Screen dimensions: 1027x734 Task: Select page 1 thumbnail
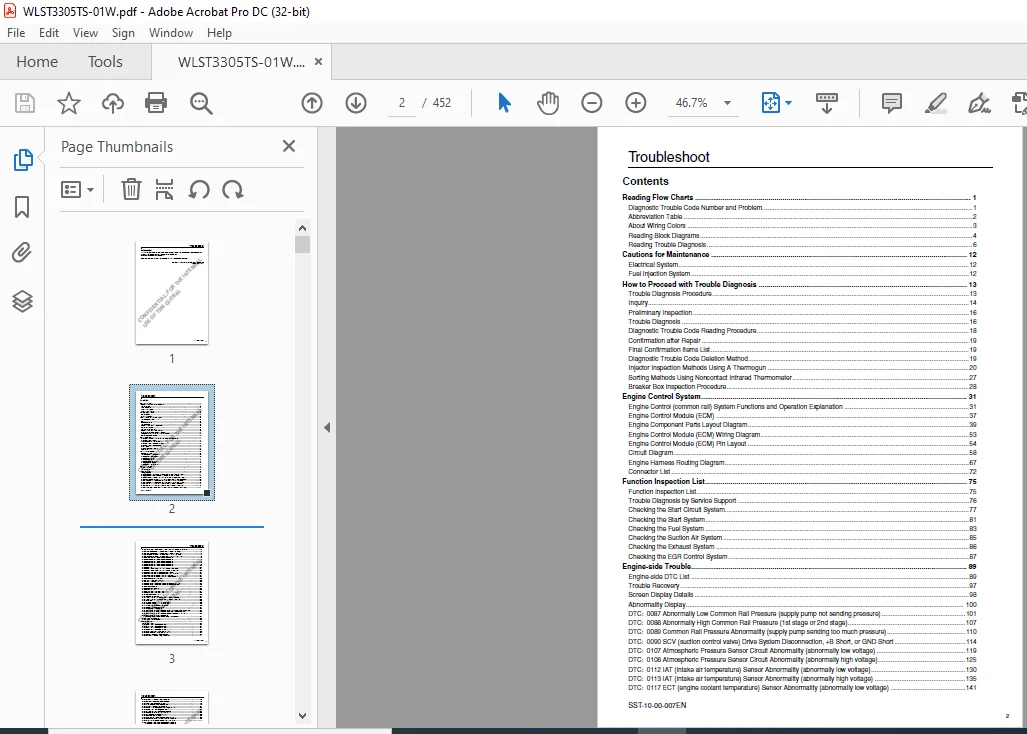[172, 293]
